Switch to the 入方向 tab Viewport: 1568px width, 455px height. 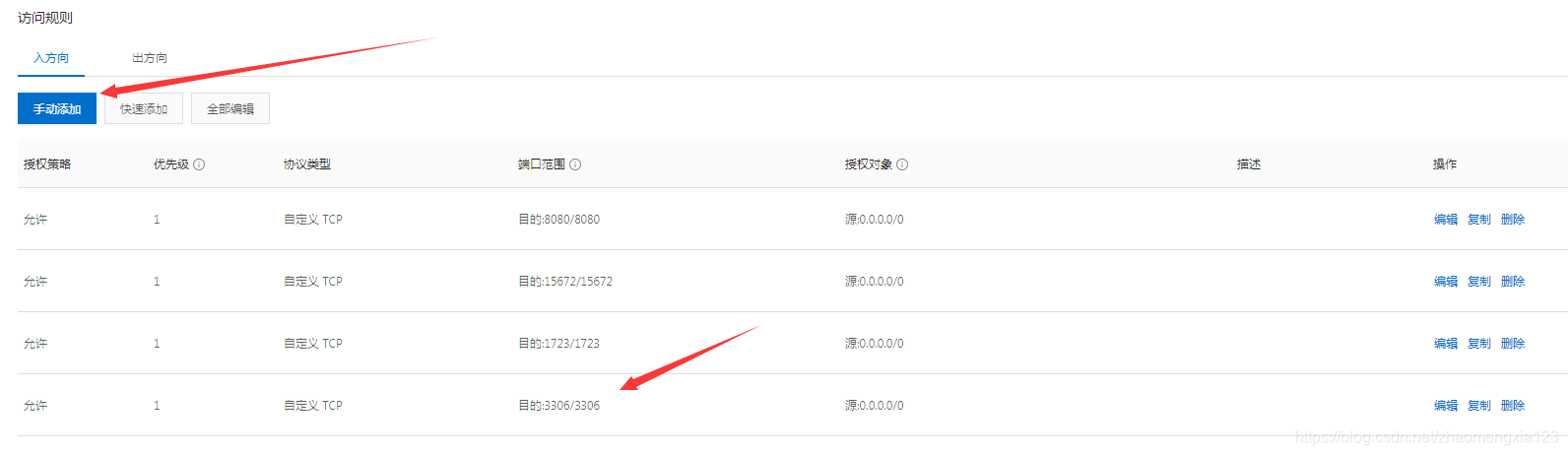pyautogui.click(x=51, y=58)
